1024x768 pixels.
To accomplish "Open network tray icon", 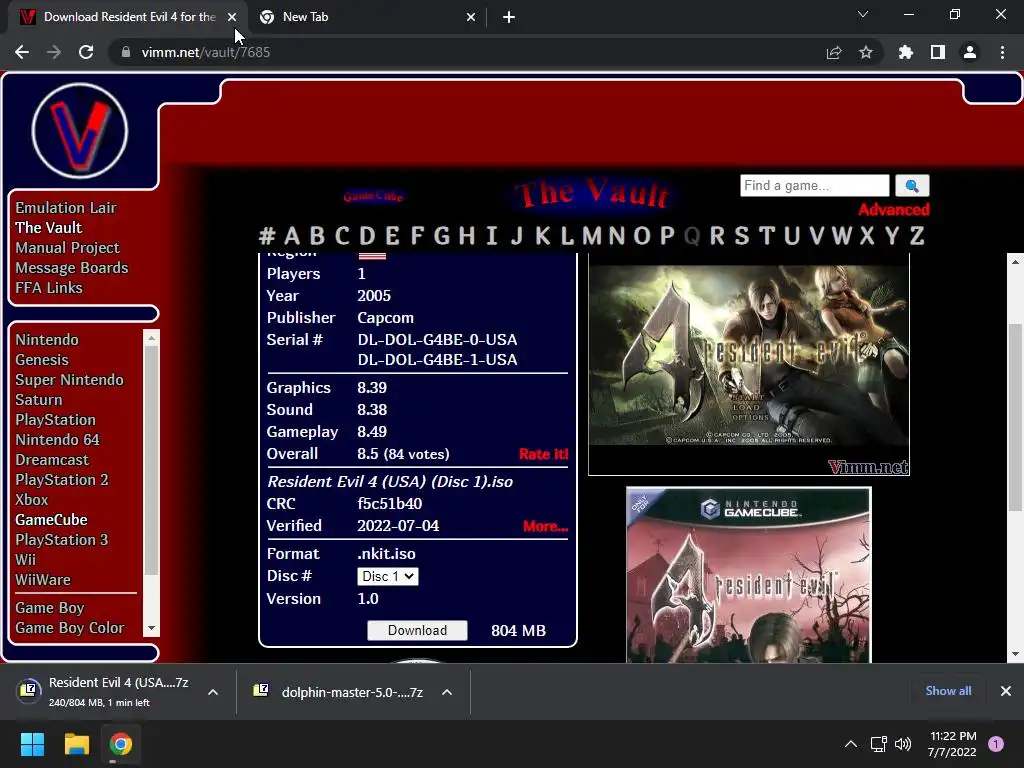I will tap(878, 744).
